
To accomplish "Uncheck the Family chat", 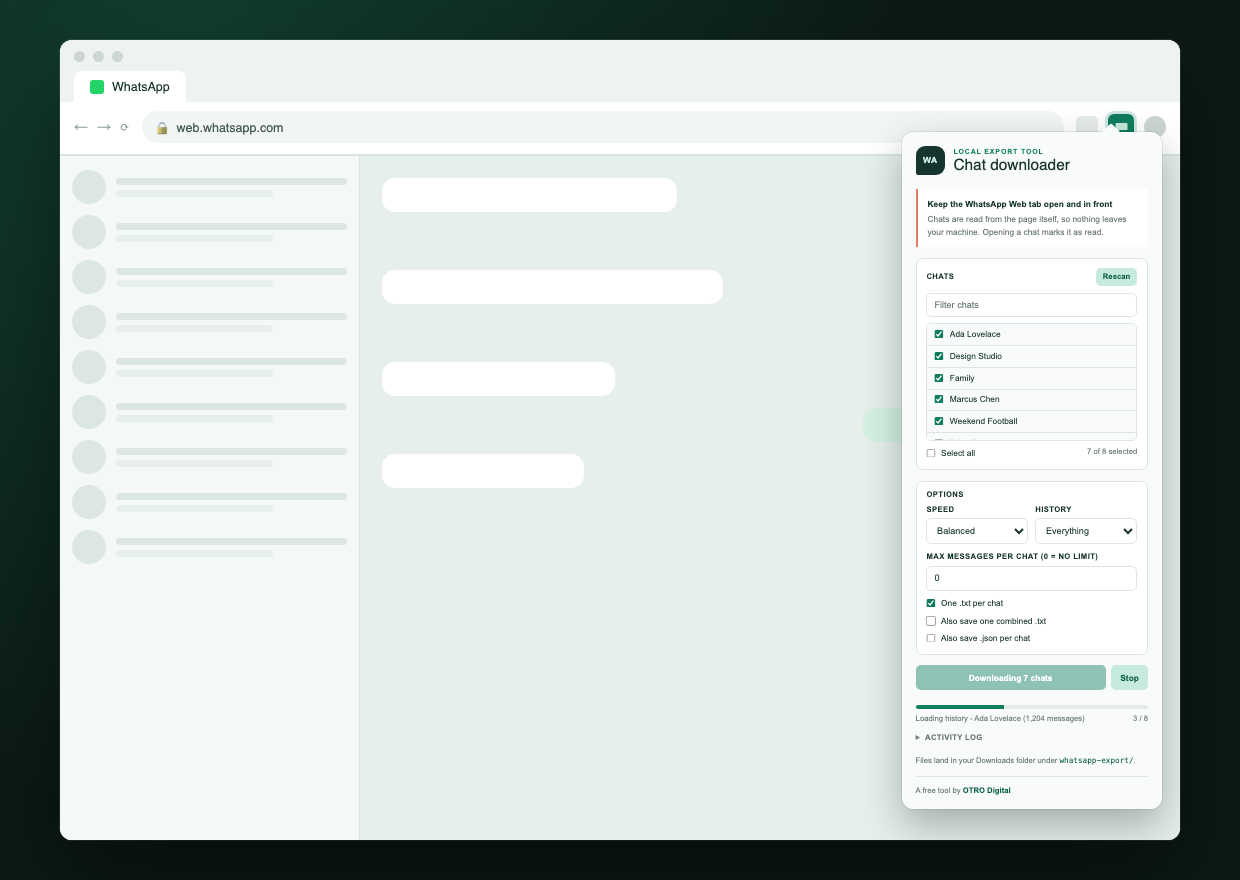I will [939, 378].
